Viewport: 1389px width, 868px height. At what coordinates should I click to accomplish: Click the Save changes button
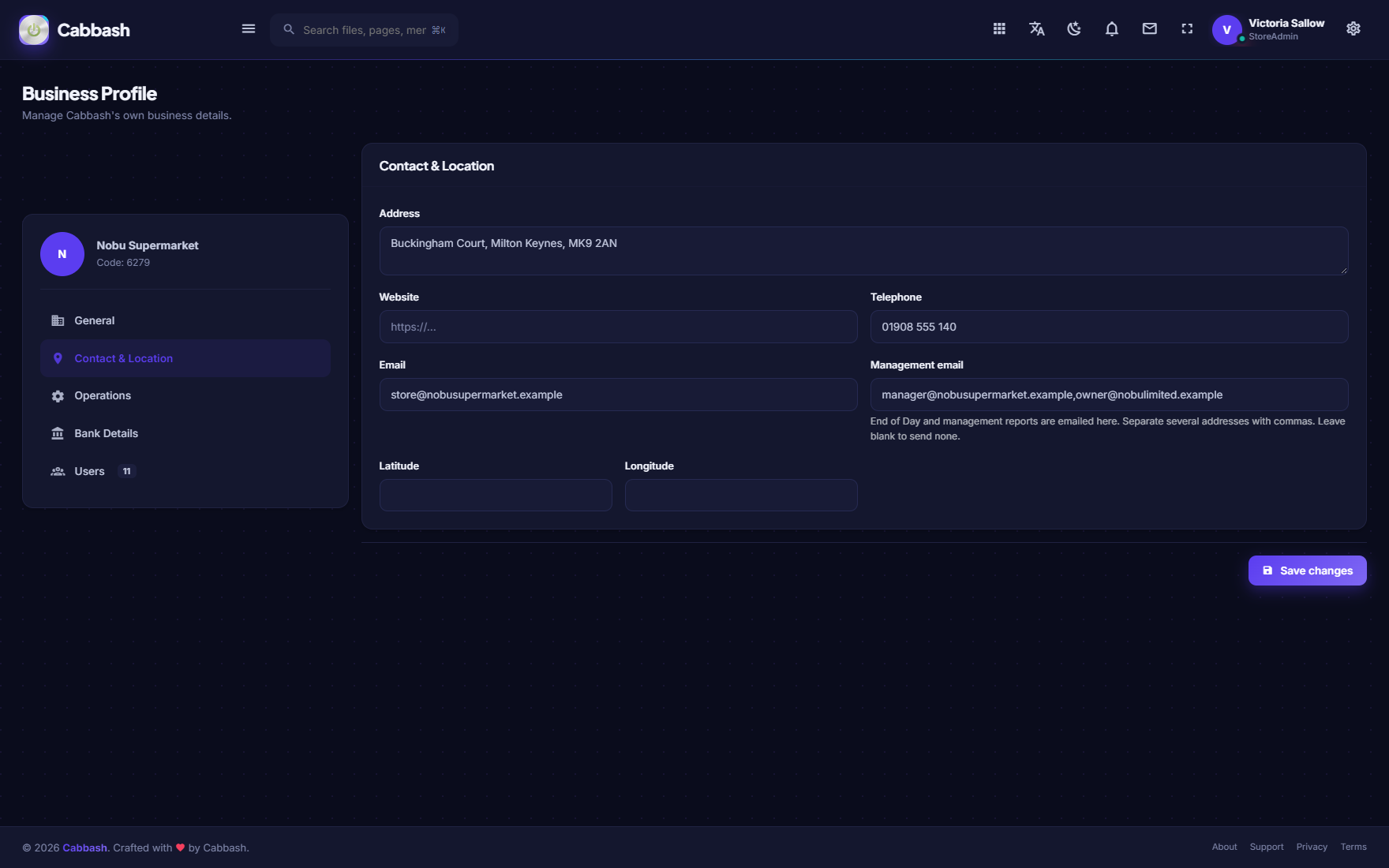click(1307, 571)
